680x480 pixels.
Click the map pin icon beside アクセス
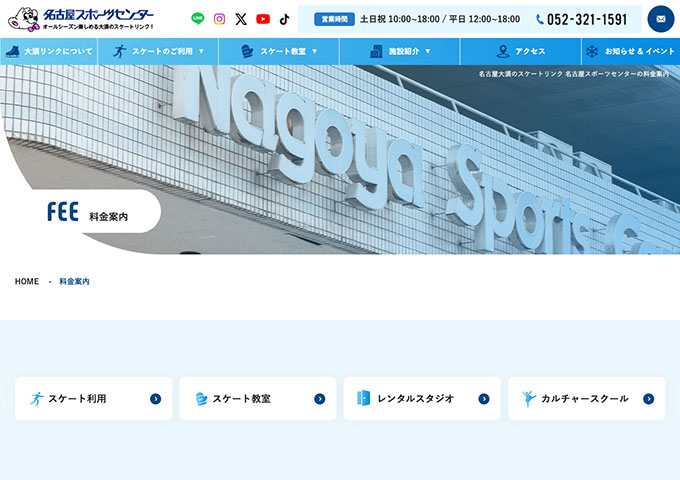[503, 51]
